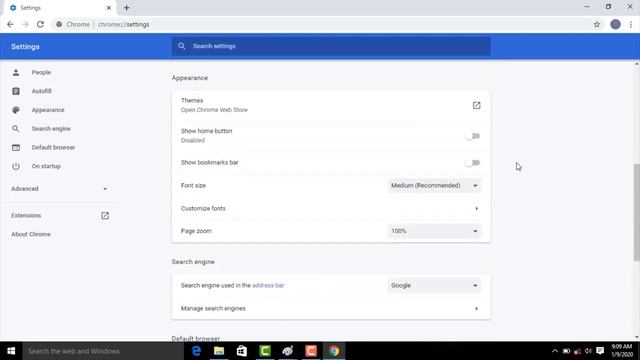Click the browser forward arrow

click(25, 24)
